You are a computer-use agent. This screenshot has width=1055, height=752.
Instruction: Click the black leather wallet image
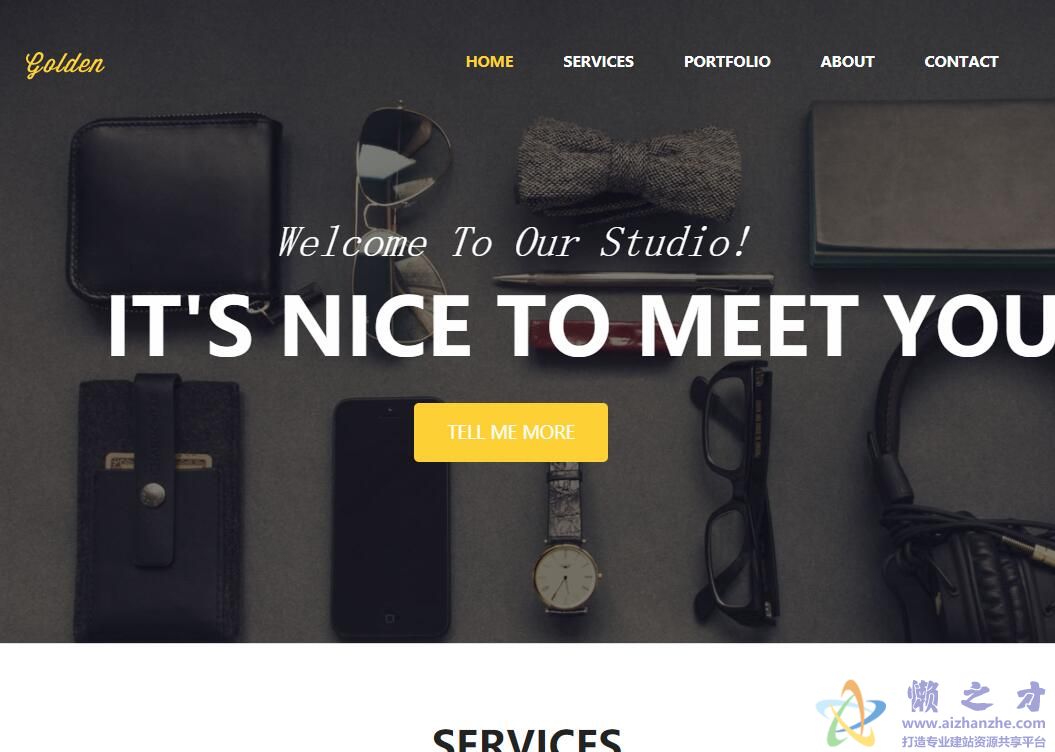pos(176,209)
